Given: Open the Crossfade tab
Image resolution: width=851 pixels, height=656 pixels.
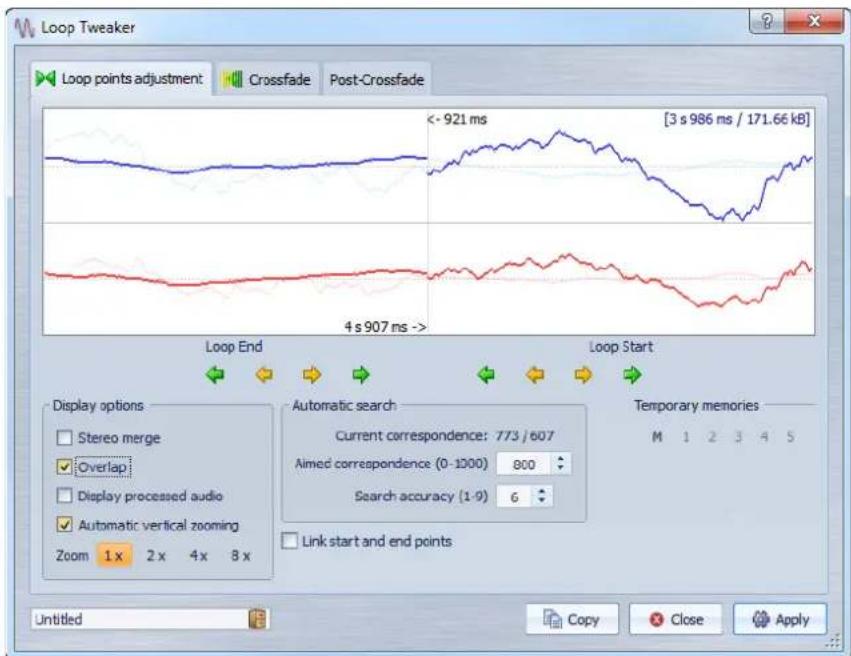Looking at the screenshot, I should pyautogui.click(x=267, y=80).
